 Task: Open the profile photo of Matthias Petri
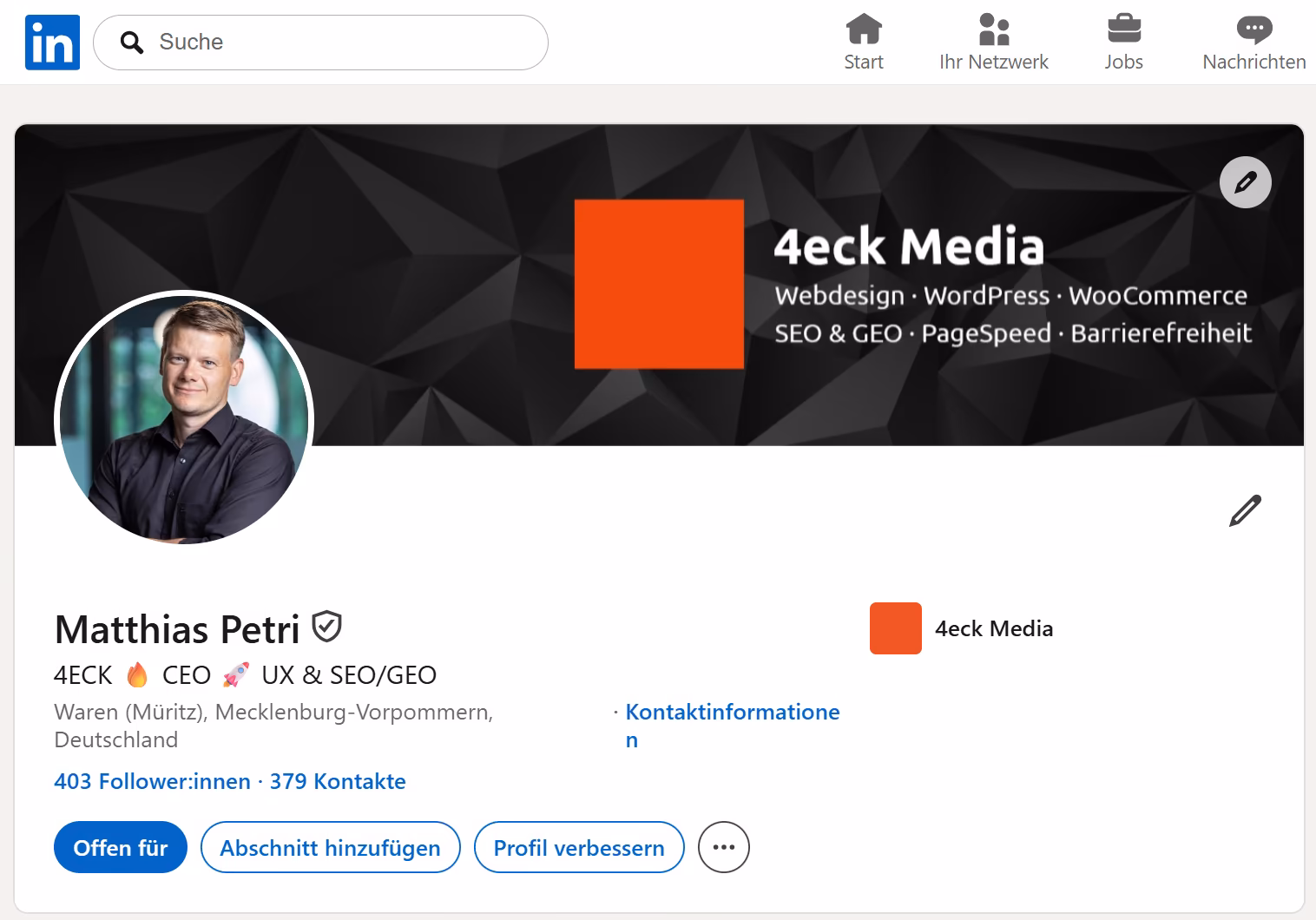tap(184, 420)
